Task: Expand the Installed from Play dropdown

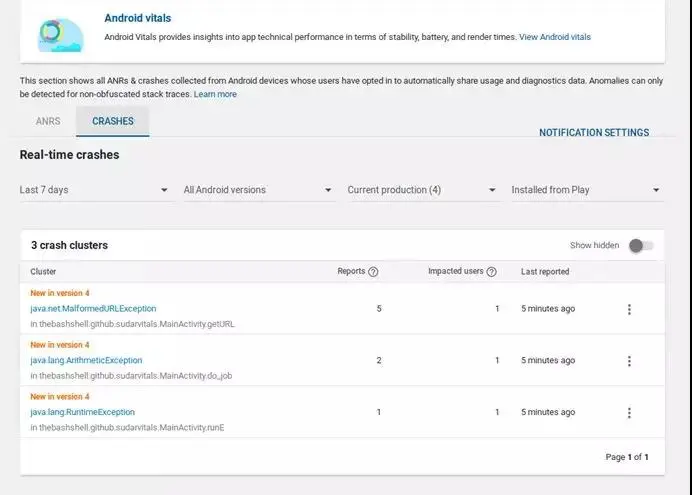Action: [x=586, y=190]
